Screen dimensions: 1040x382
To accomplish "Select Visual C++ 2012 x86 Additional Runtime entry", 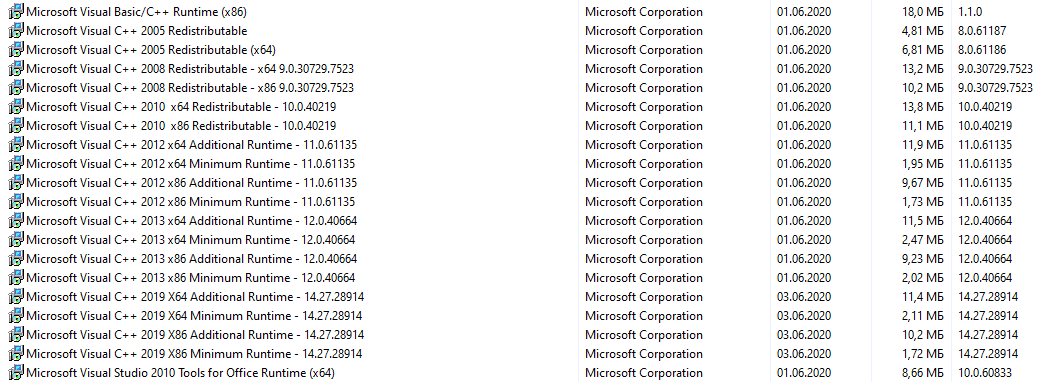I will (192, 183).
